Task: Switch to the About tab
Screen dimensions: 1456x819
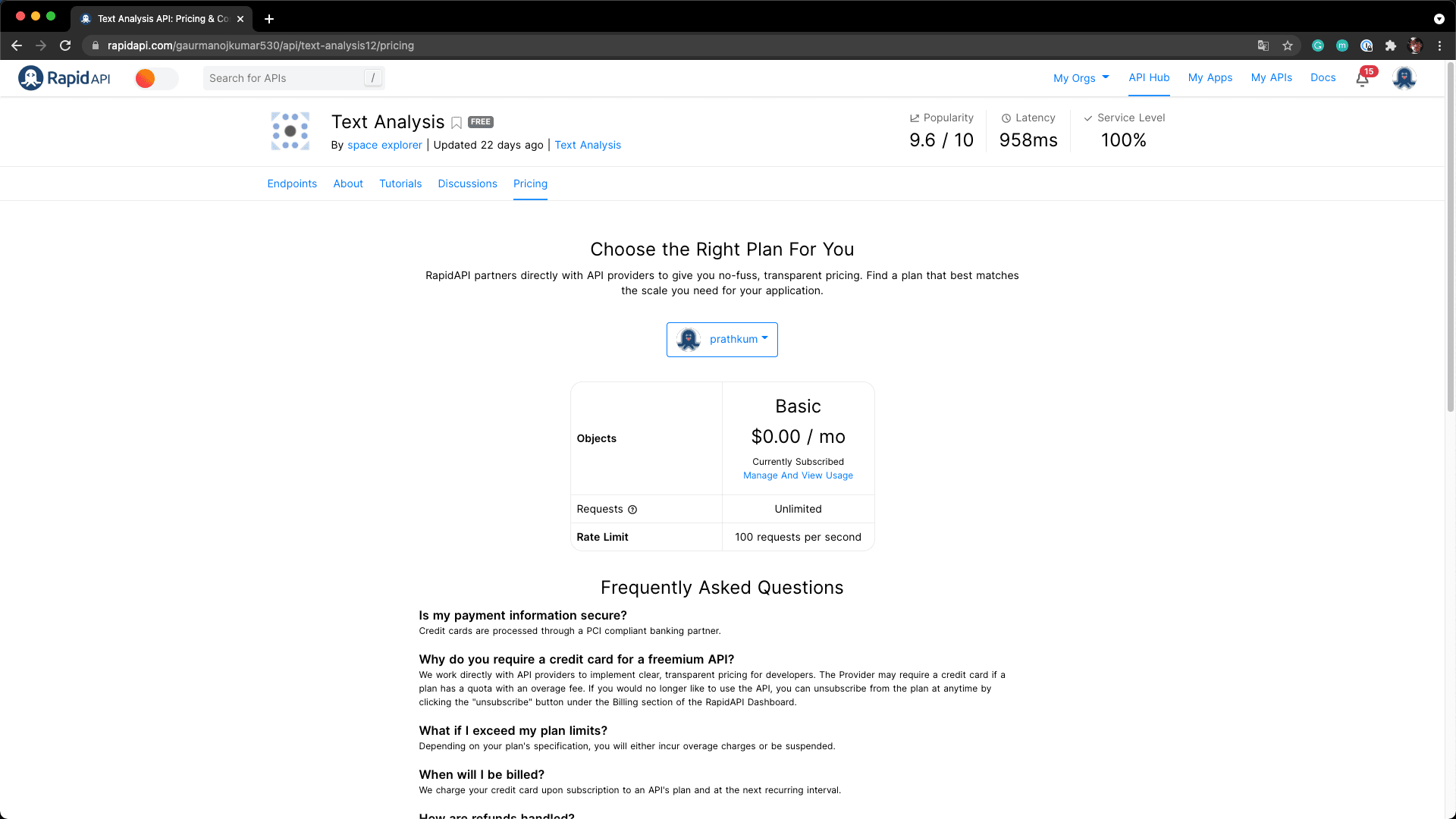Action: pyautogui.click(x=348, y=183)
